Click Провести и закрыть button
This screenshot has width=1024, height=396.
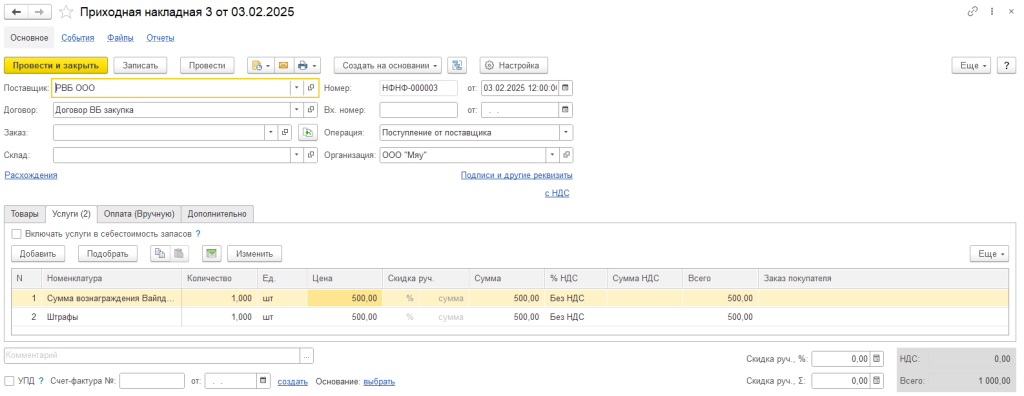(x=56, y=65)
